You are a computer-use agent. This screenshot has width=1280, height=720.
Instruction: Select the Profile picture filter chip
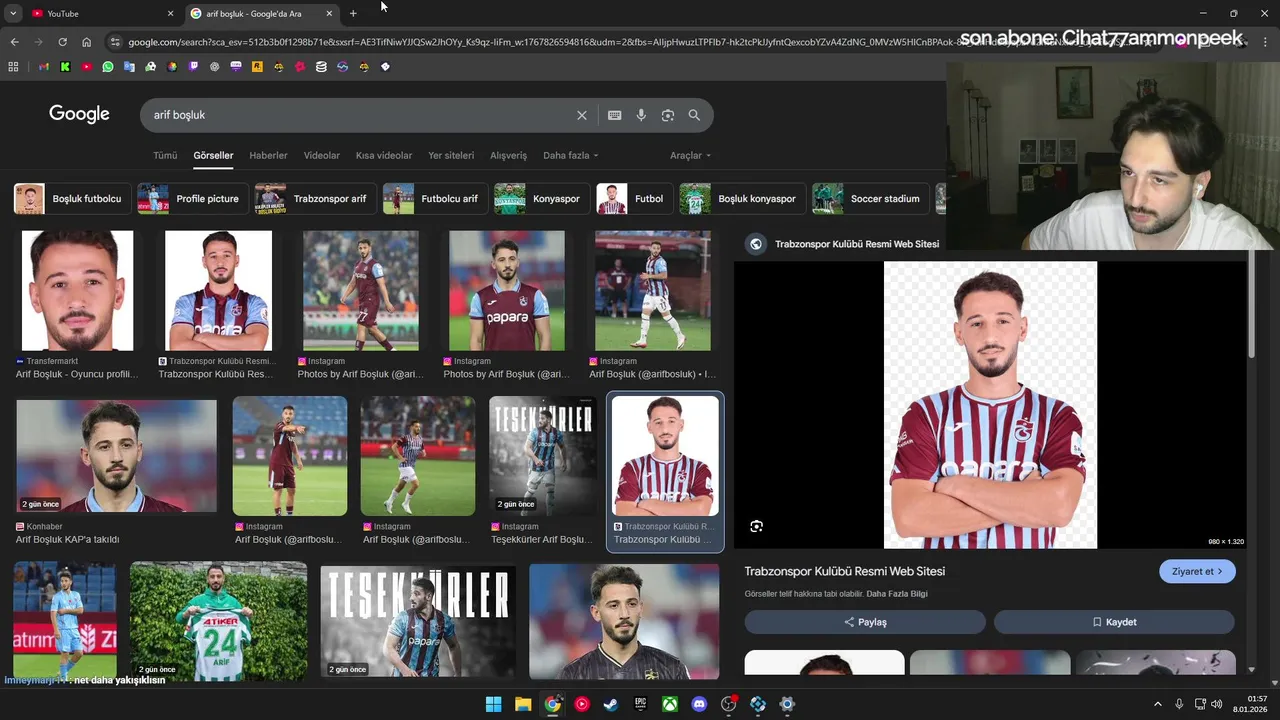(192, 199)
